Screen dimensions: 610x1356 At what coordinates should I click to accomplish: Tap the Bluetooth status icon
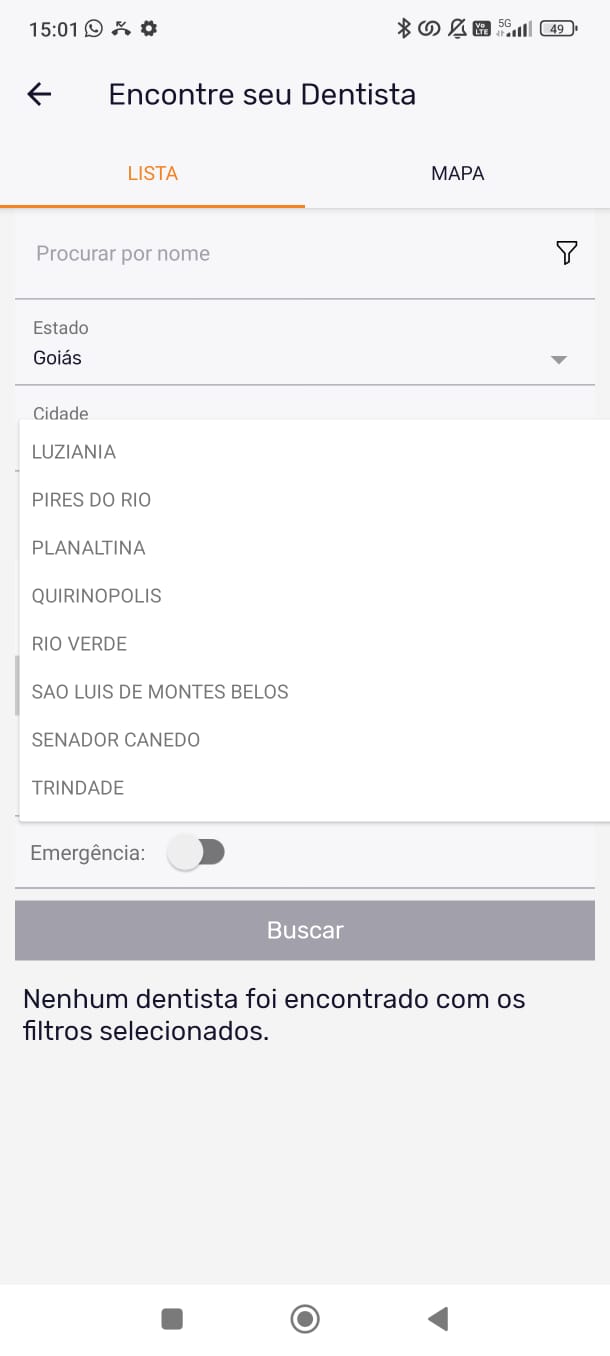(x=404, y=29)
